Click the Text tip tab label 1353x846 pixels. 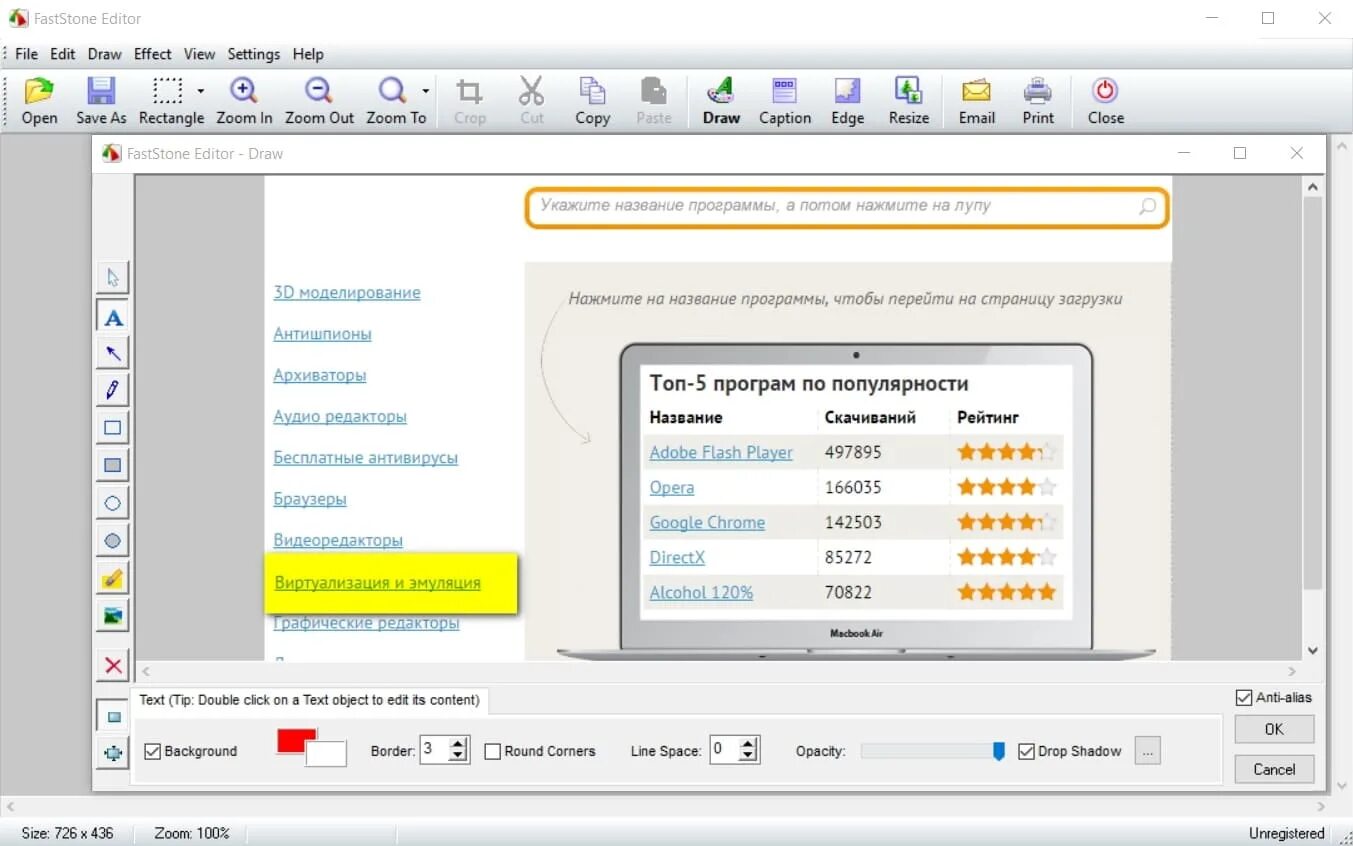pyautogui.click(x=309, y=700)
